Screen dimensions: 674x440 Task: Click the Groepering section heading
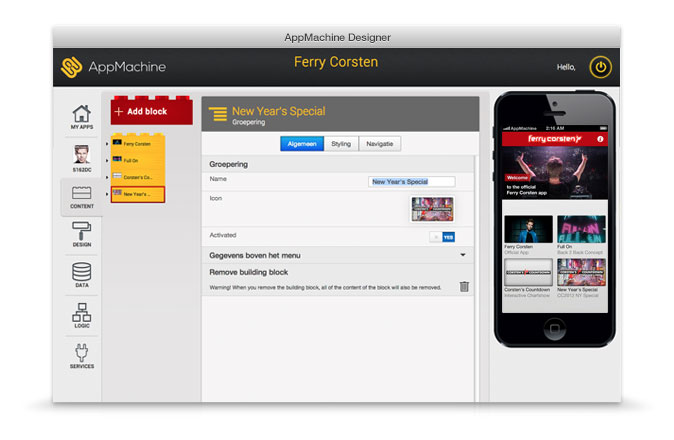point(228,164)
